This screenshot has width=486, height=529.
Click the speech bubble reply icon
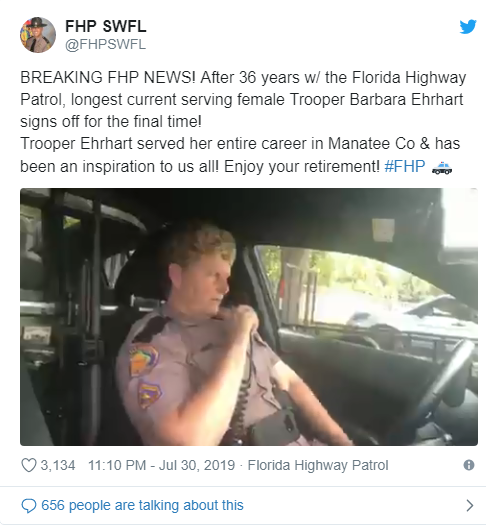[29, 506]
